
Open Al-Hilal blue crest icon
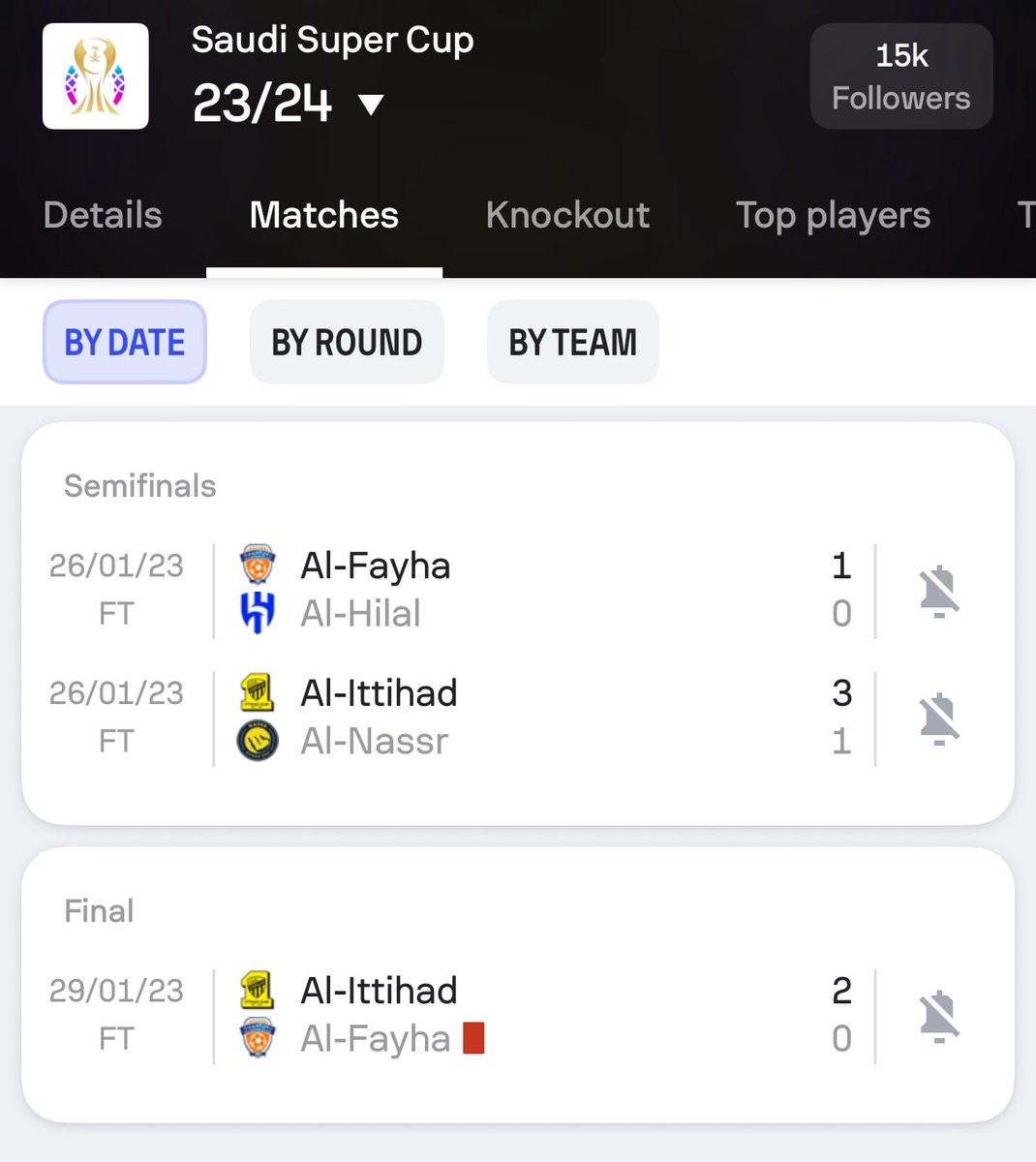(x=258, y=613)
